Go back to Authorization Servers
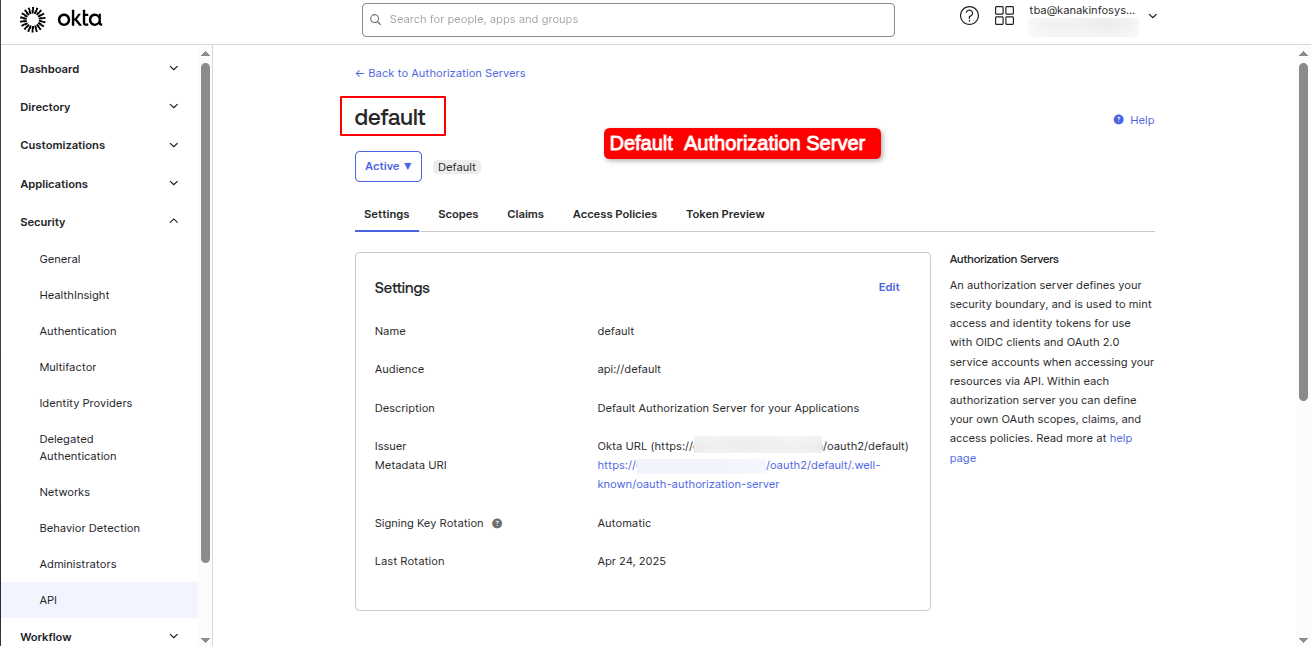 pos(440,73)
